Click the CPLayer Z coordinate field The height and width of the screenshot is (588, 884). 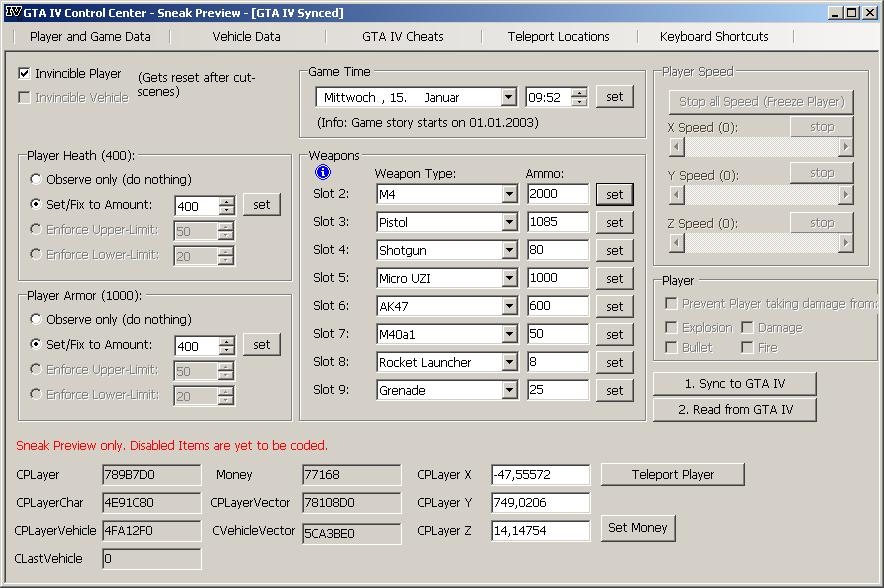point(541,530)
